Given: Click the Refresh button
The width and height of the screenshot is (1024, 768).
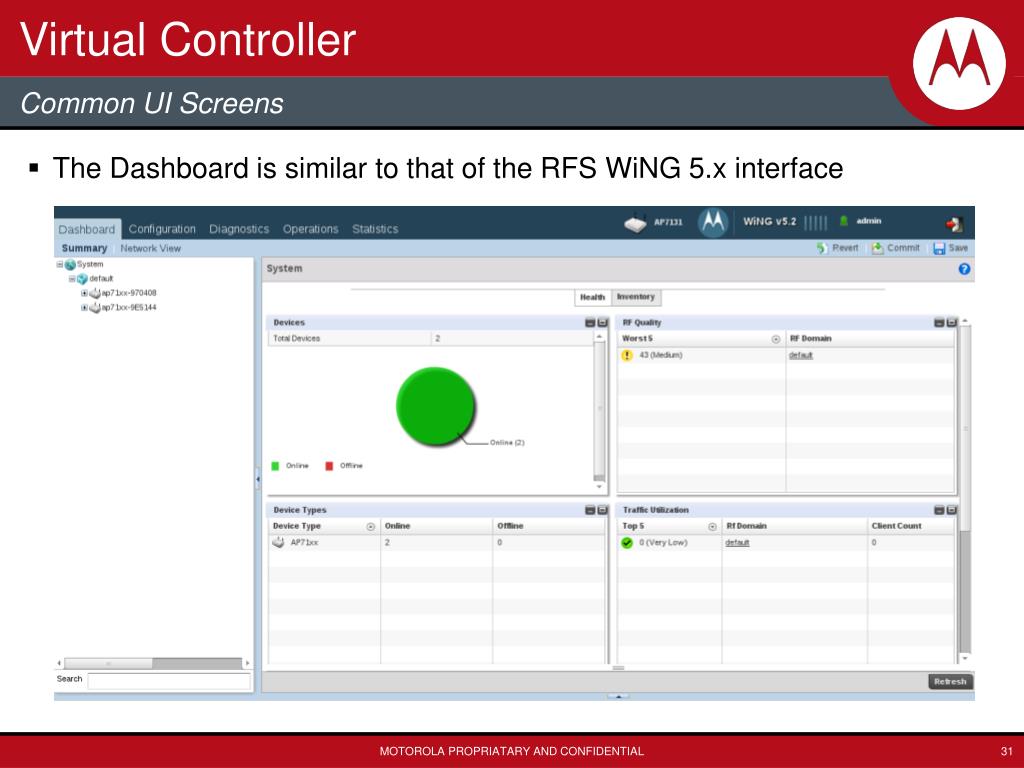Looking at the screenshot, I should (x=950, y=681).
